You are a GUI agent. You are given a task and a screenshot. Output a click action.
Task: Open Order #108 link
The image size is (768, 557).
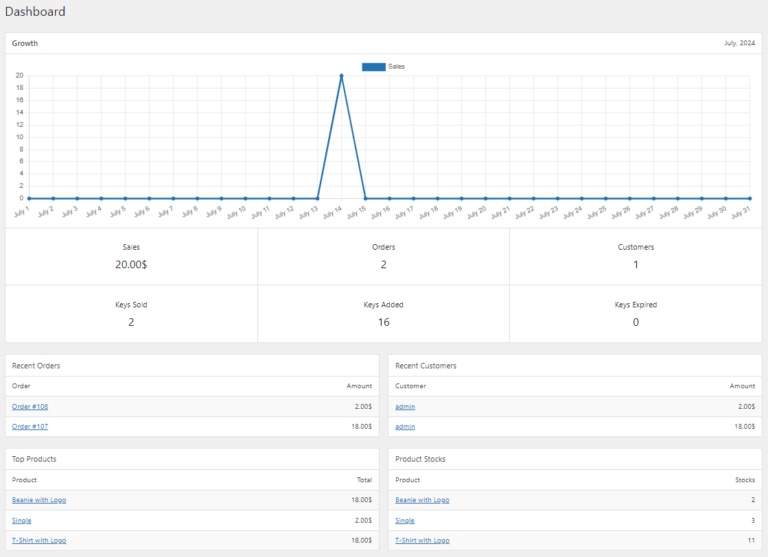[x=30, y=407]
